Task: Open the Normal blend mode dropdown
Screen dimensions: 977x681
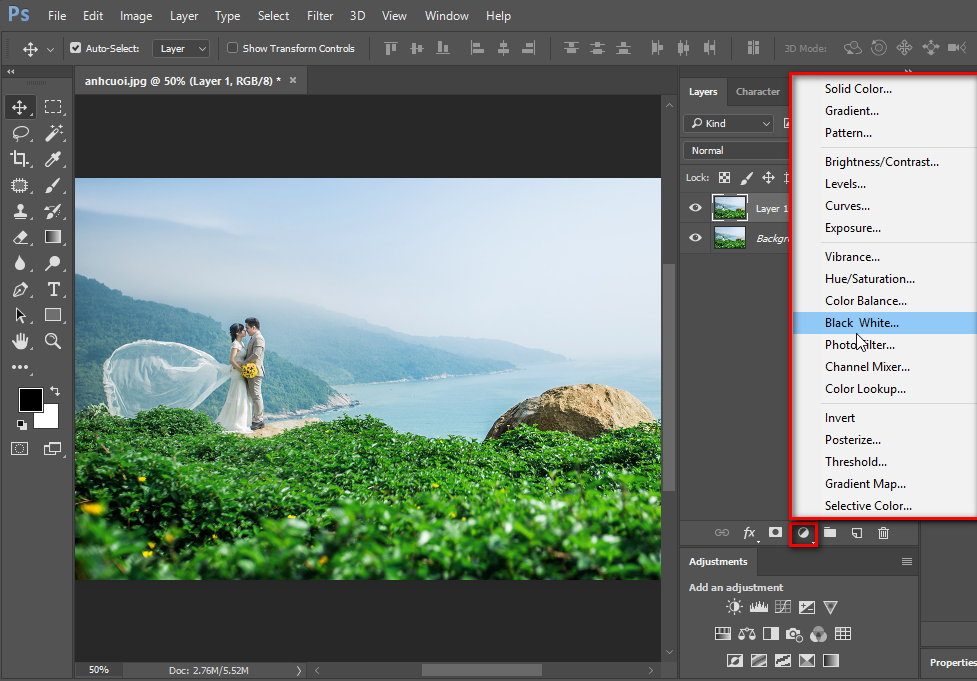Action: [x=736, y=151]
